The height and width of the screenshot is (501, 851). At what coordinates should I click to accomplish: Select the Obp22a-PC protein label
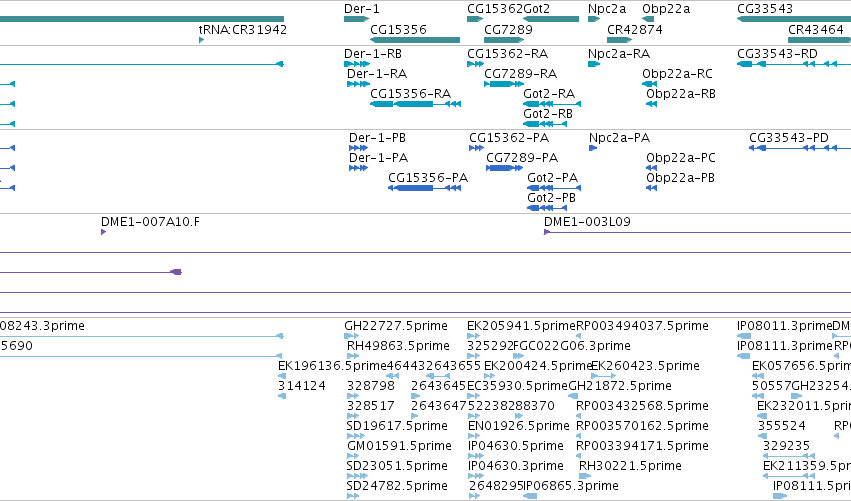[681, 158]
